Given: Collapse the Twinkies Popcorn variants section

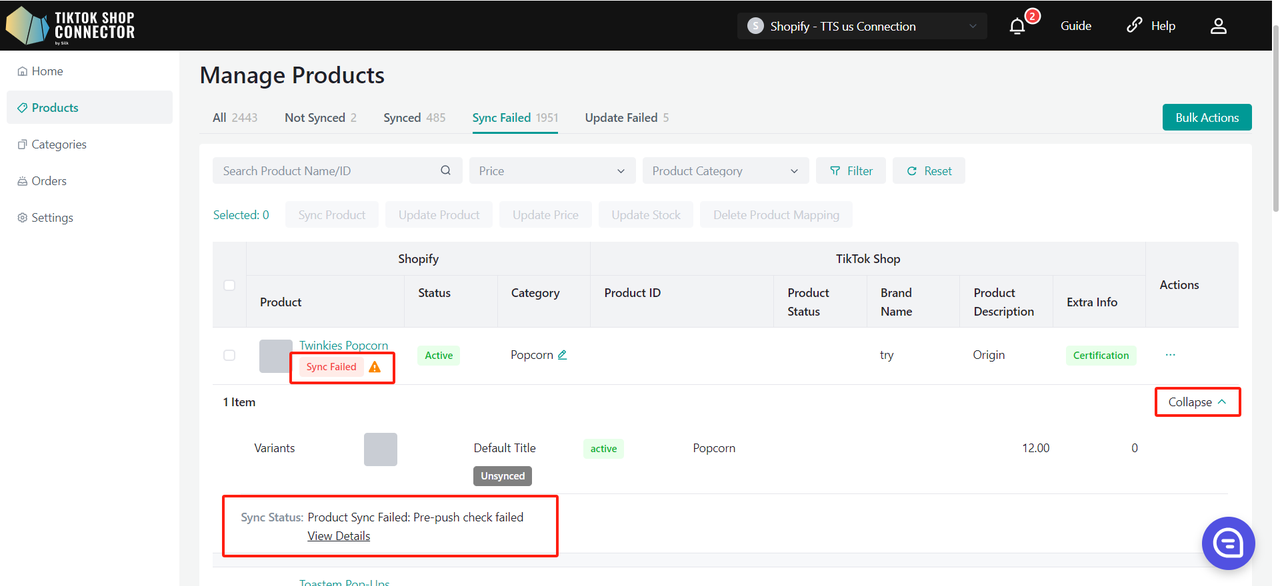Looking at the screenshot, I should point(1197,402).
